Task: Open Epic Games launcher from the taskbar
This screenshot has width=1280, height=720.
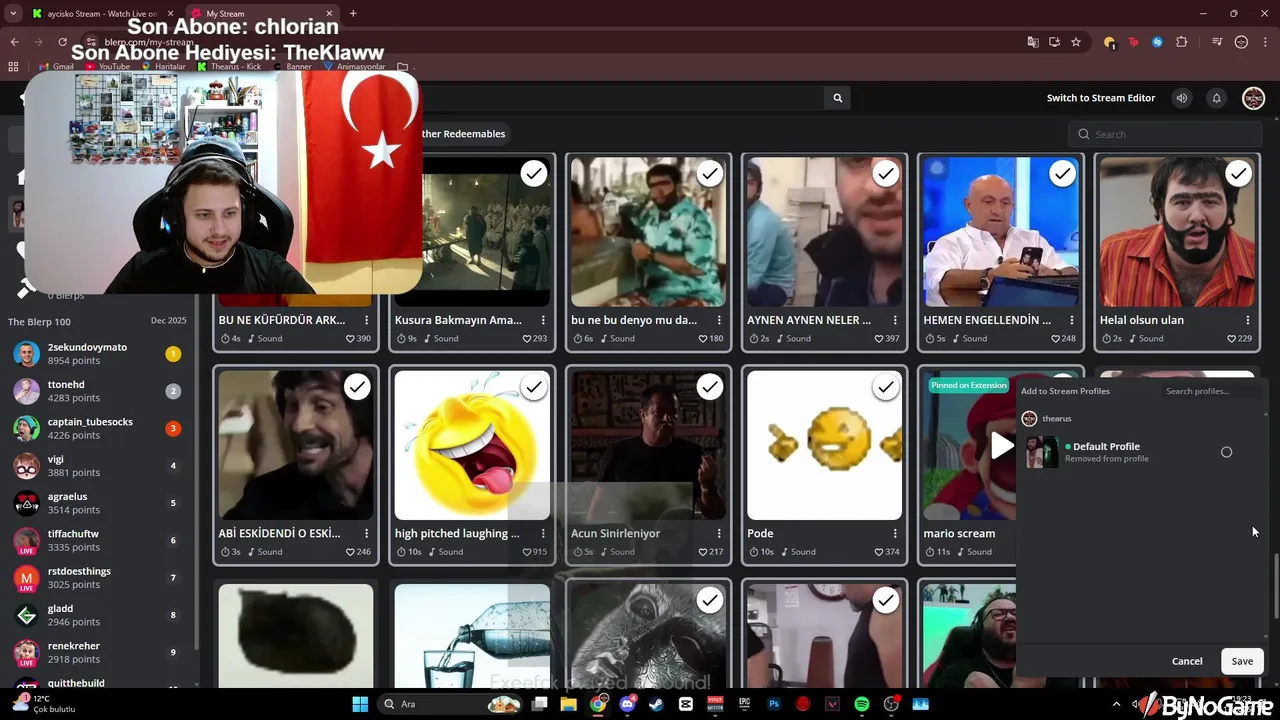Action: point(744,704)
